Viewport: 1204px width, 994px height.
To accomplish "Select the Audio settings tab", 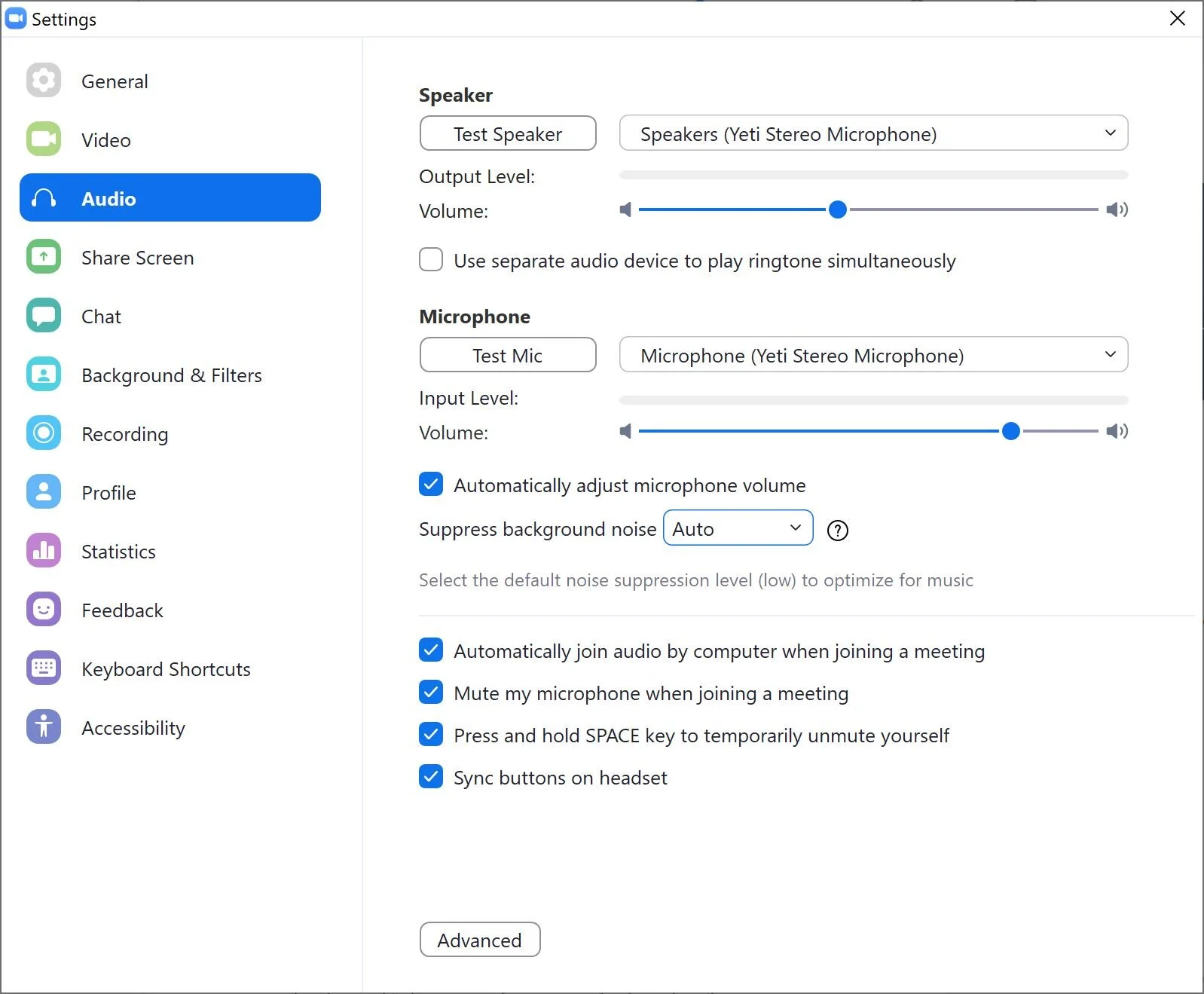I will pos(170,197).
